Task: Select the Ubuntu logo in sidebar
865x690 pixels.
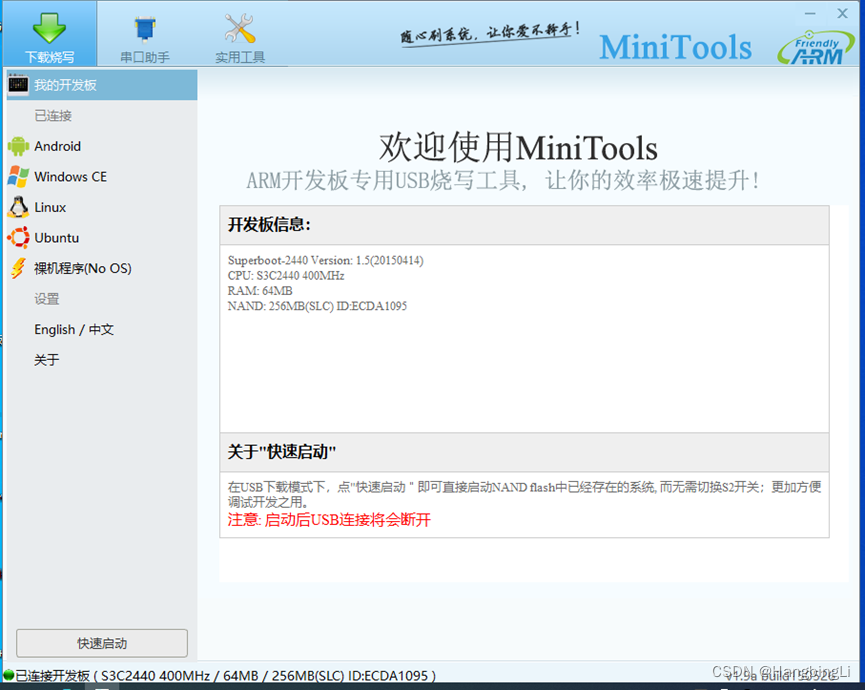Action: 21,238
